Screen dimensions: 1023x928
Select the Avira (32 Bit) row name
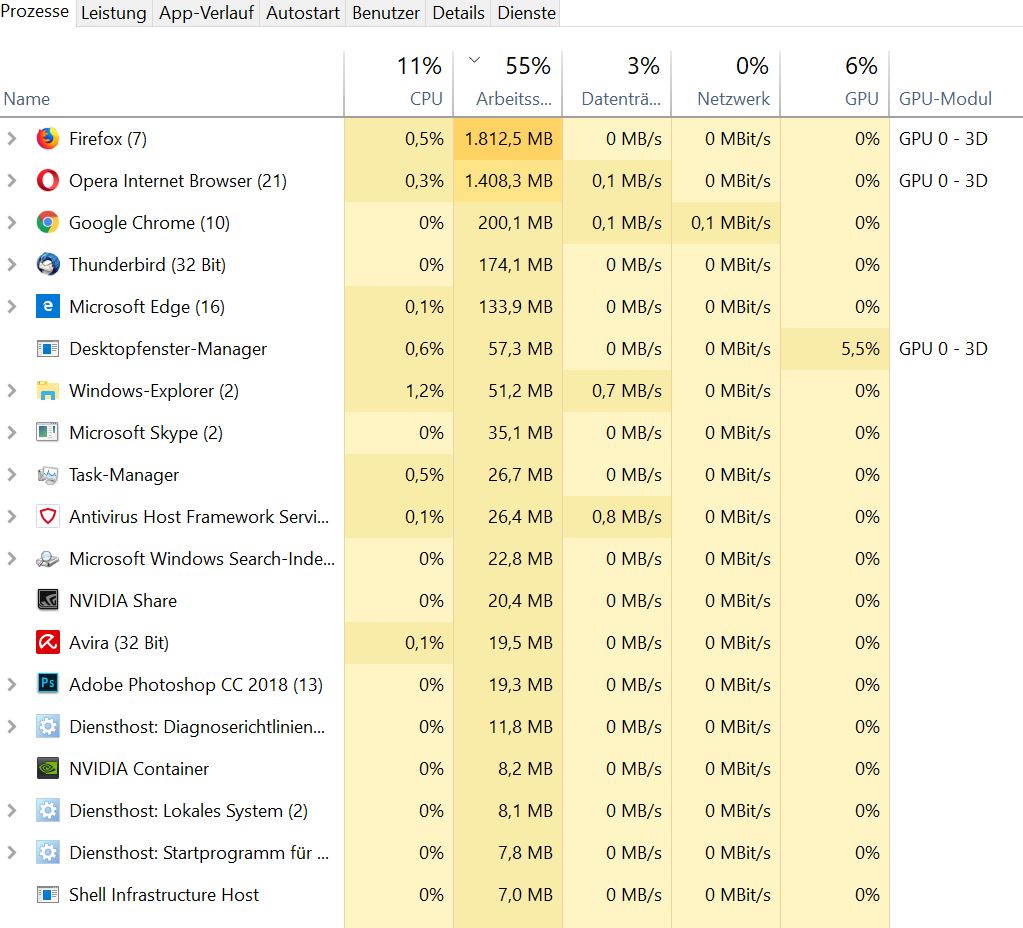pos(119,642)
